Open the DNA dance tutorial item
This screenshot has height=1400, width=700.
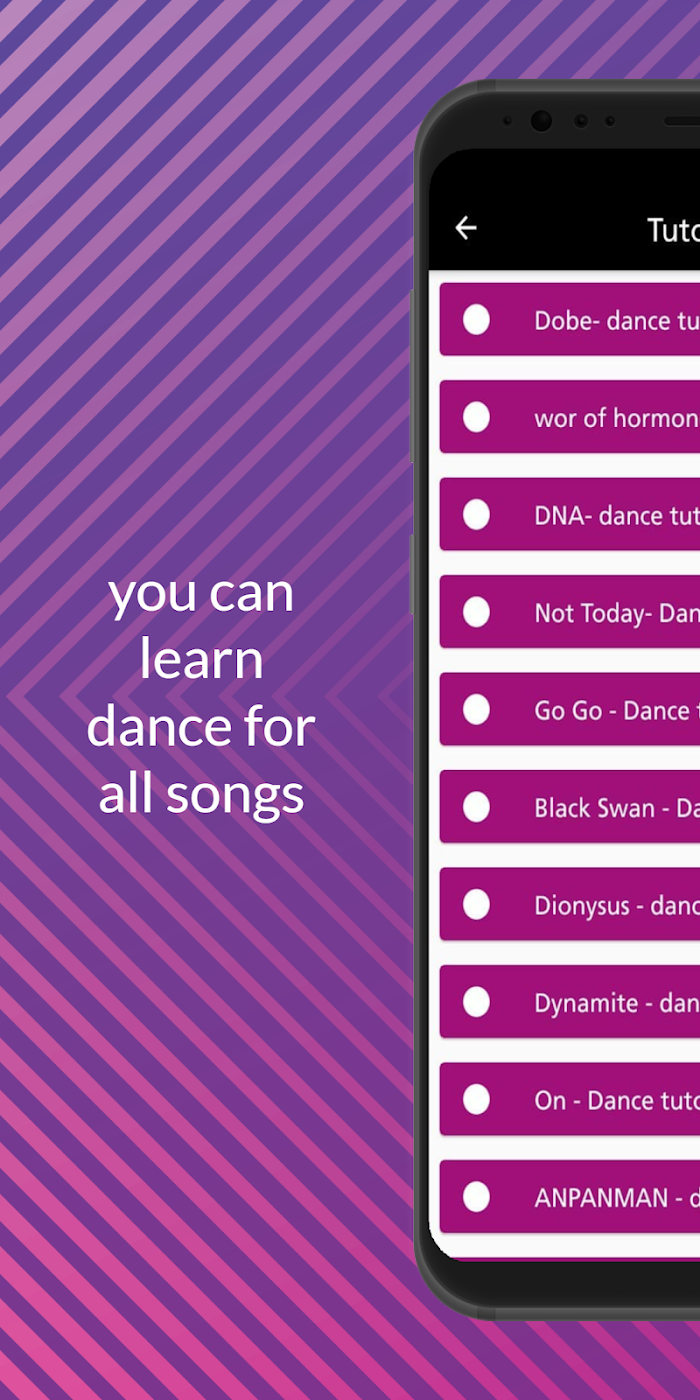pos(570,515)
